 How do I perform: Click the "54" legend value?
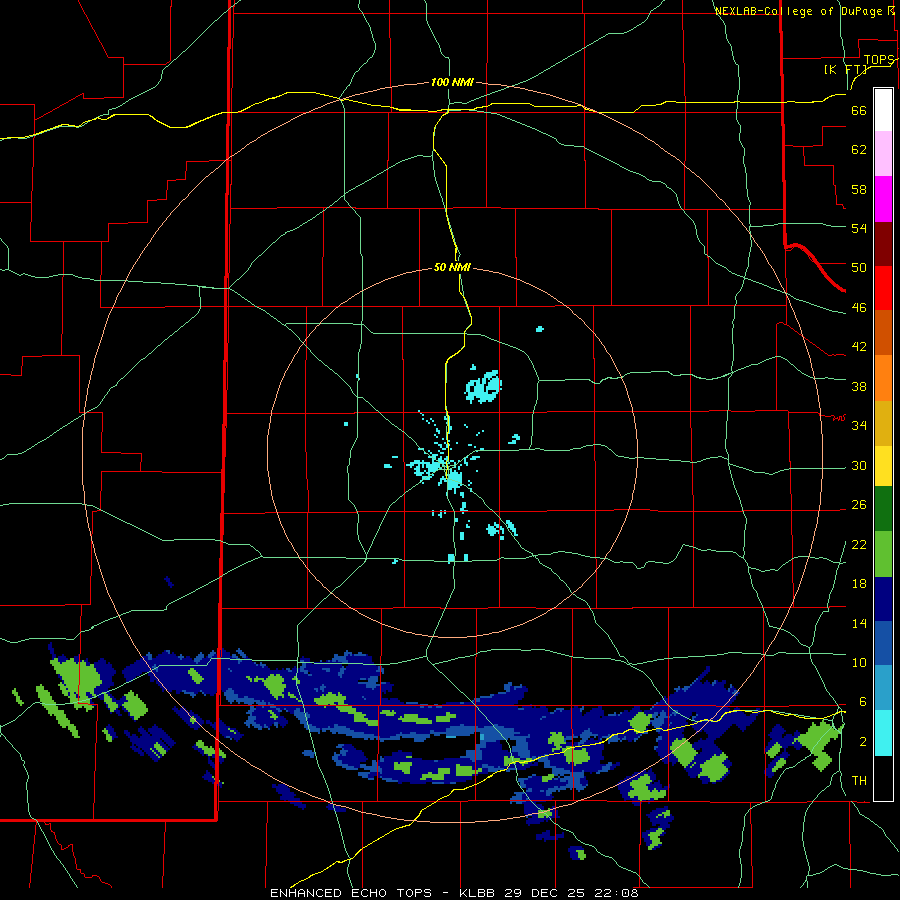[x=859, y=228]
